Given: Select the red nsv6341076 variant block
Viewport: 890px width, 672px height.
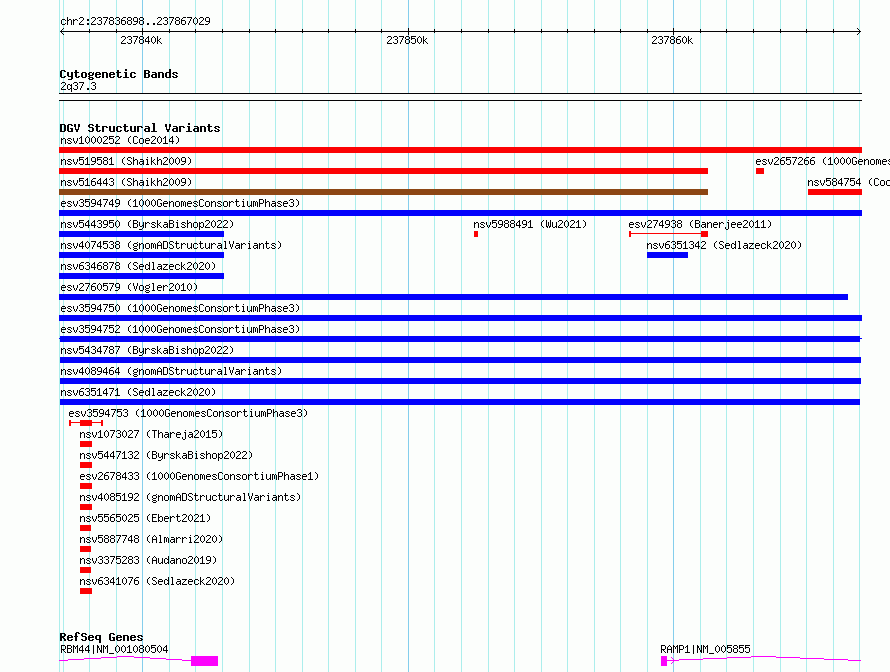Looking at the screenshot, I should [86, 591].
